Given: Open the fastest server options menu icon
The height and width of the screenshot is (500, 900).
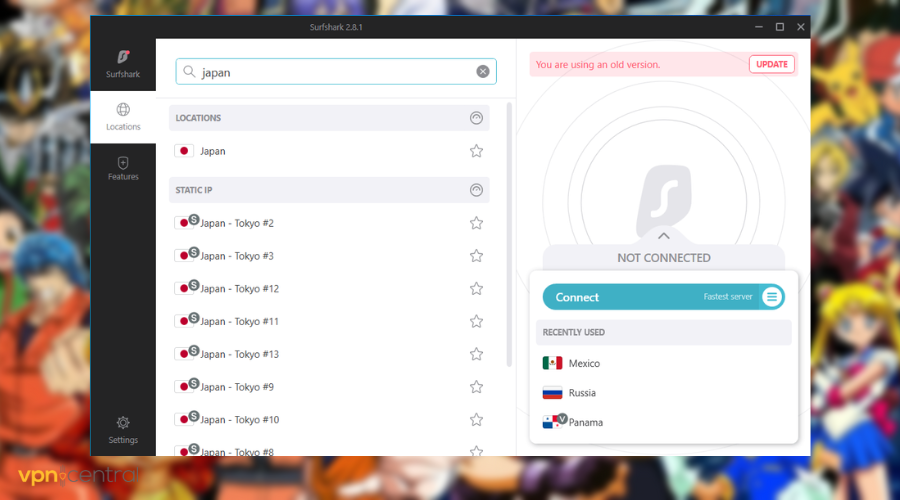Looking at the screenshot, I should 771,297.
